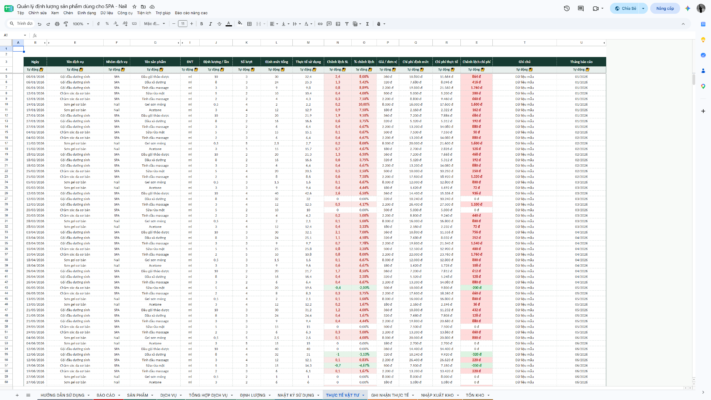The height and width of the screenshot is (400, 711).
Task: Open zoom level 100% dropdown
Action: [81, 24]
